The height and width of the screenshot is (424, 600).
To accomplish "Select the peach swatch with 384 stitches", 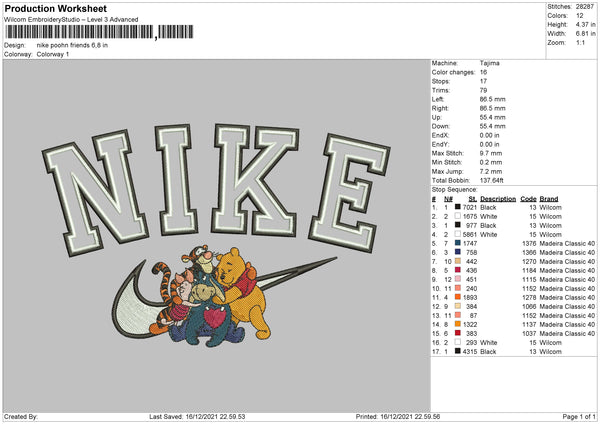I will tap(458, 306).
